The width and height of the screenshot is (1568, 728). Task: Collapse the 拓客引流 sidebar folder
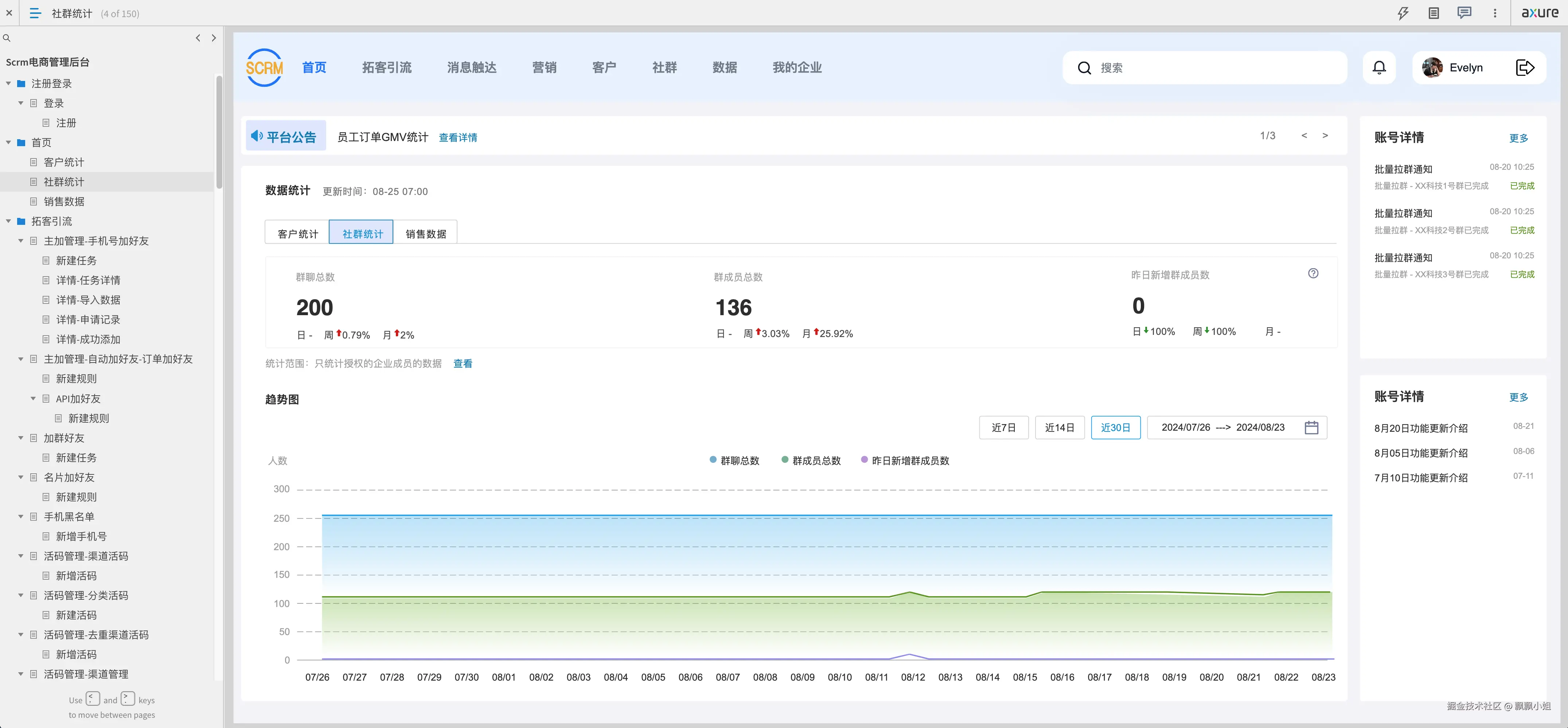[8, 221]
